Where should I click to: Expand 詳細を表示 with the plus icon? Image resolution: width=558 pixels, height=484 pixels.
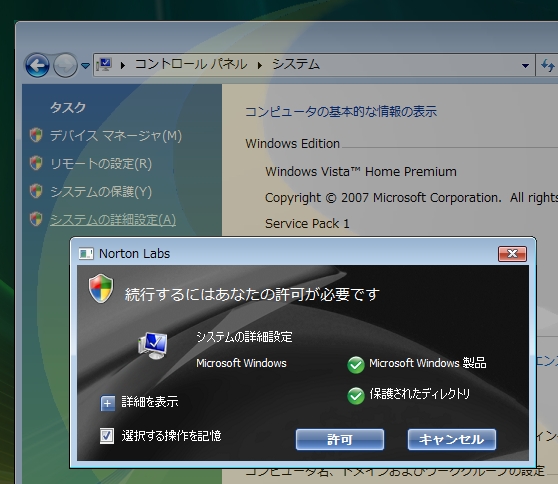click(107, 403)
